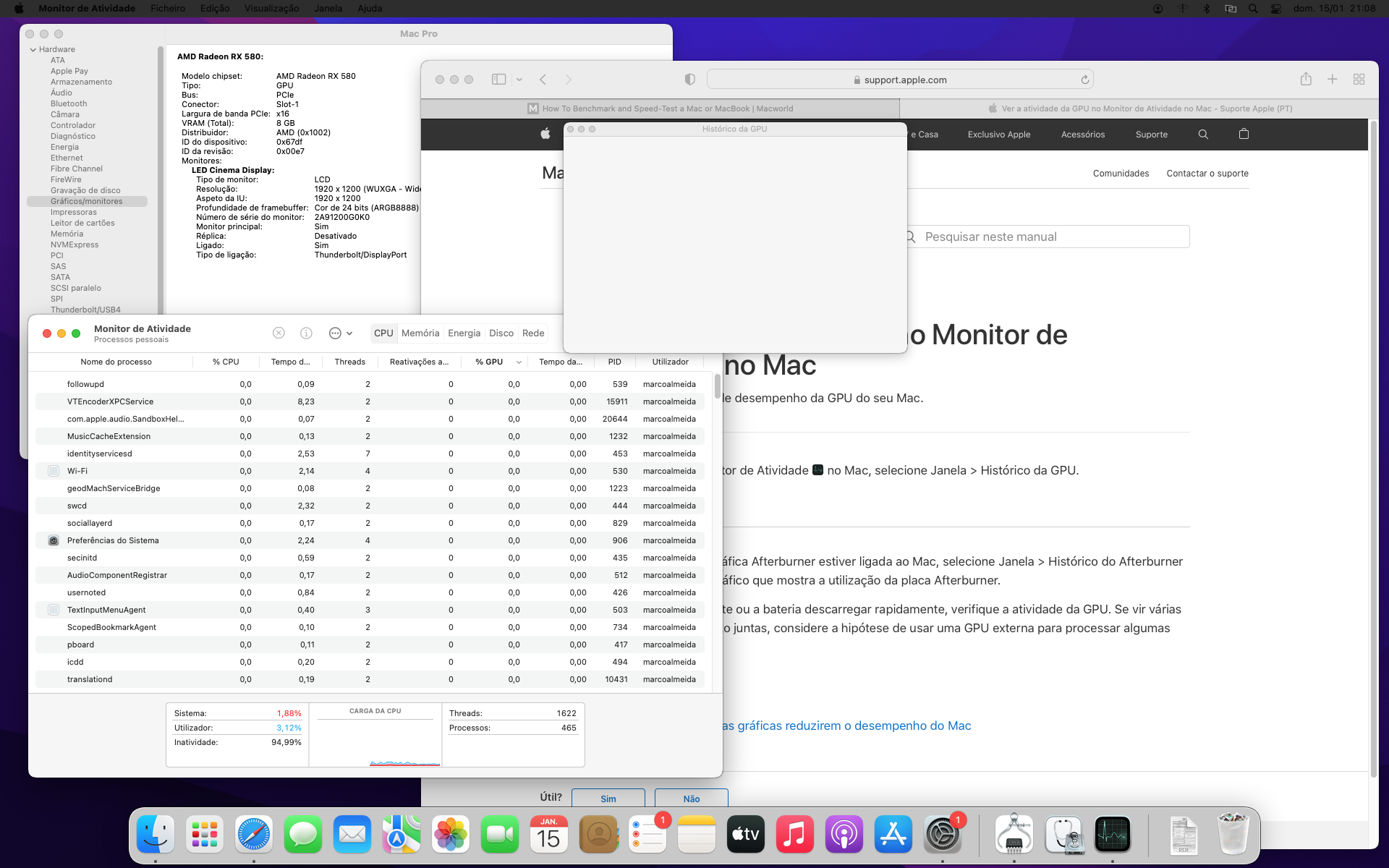Click the Sim helpful button
Viewport: 1389px width, 868px height.
coord(608,799)
